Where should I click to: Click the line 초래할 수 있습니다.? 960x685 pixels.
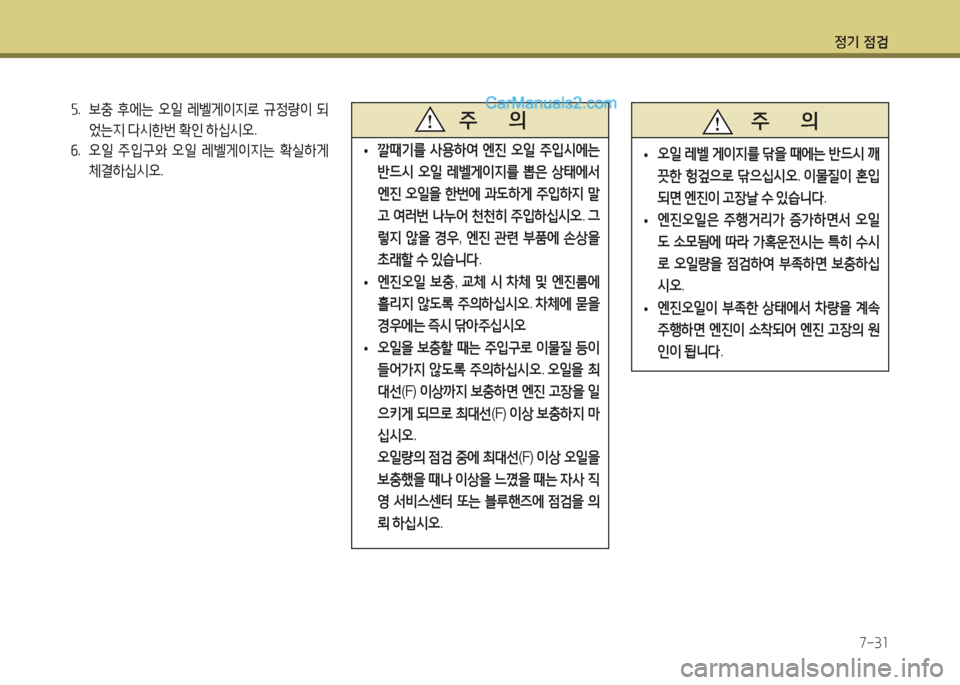[429, 260]
